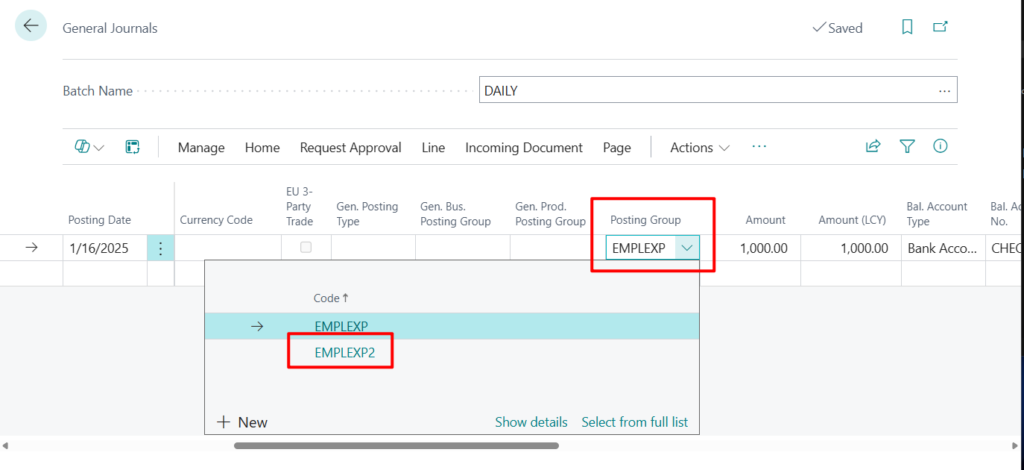Viewport: 1024px width, 470px height.
Task: Click the Edit in Excel grid icon
Action: [x=132, y=147]
